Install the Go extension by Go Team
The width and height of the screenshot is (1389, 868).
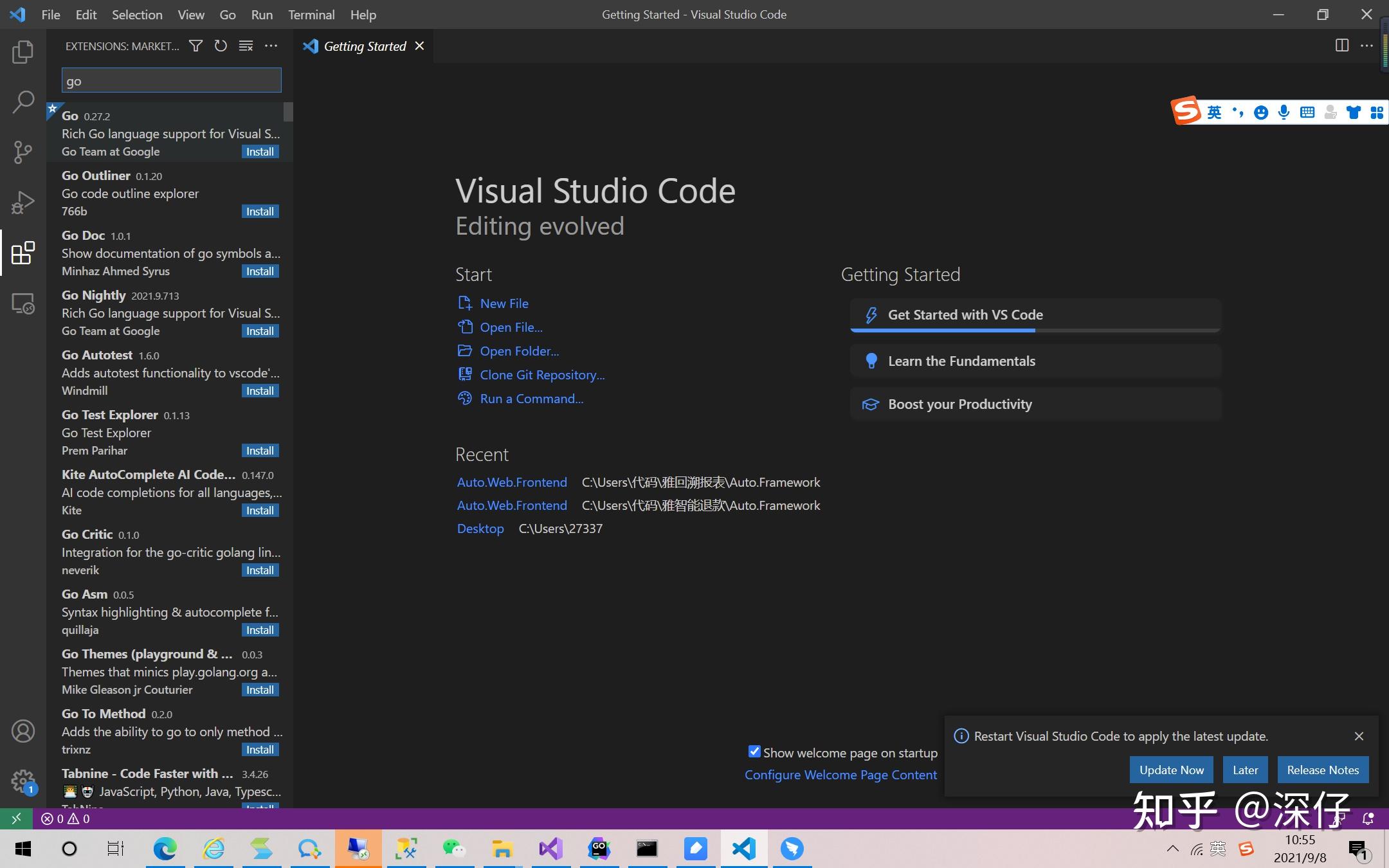(x=260, y=151)
